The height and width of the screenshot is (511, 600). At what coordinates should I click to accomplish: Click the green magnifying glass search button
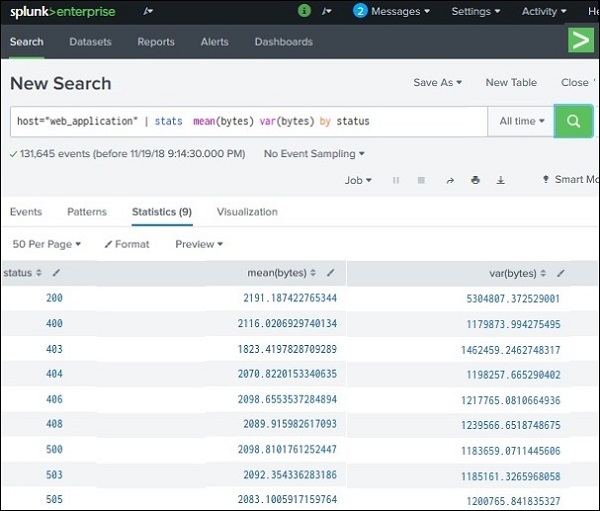pyautogui.click(x=573, y=121)
